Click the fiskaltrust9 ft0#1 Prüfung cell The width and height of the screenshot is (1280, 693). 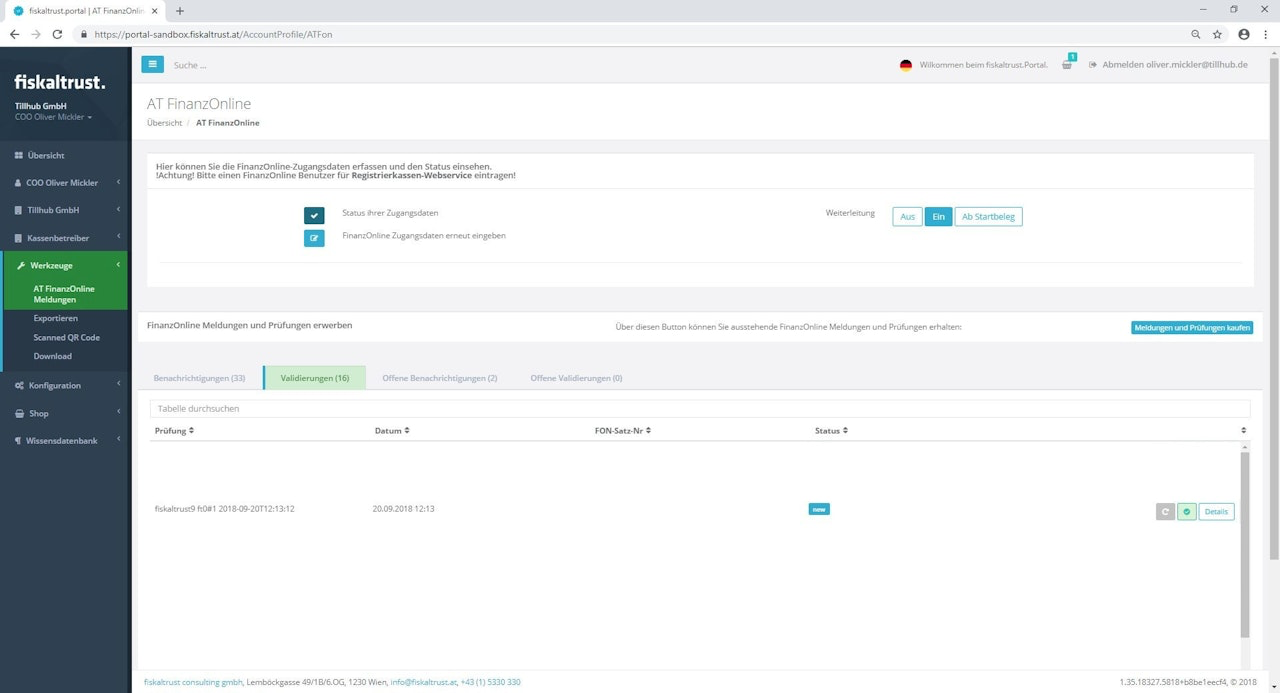click(x=224, y=509)
